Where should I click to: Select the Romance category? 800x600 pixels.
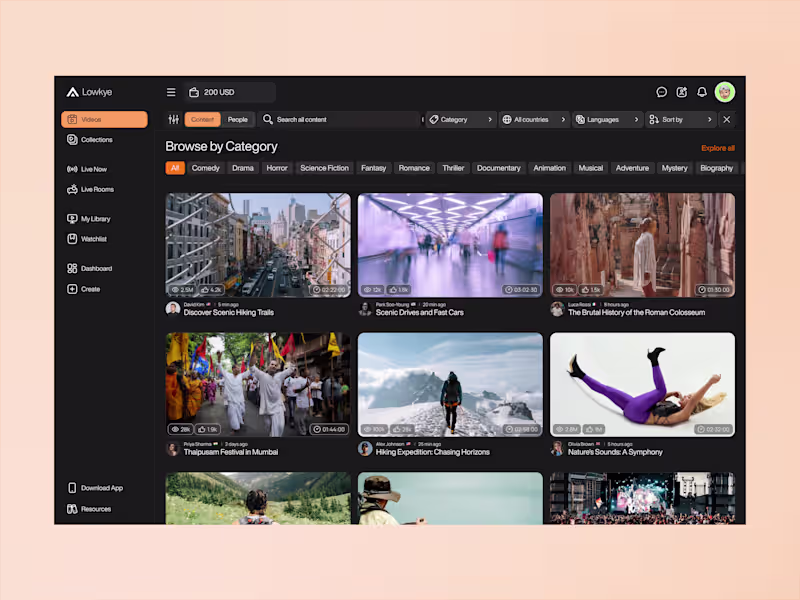414,168
